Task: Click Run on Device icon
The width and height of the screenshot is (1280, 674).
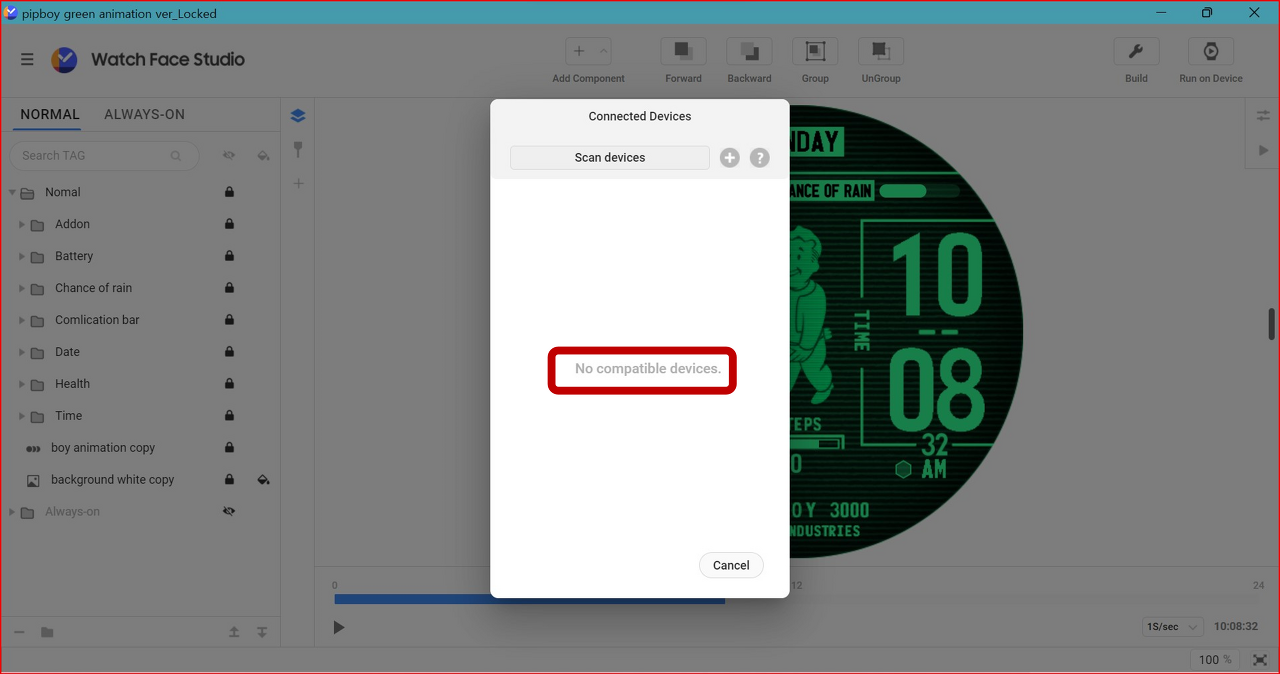Action: pyautogui.click(x=1211, y=52)
